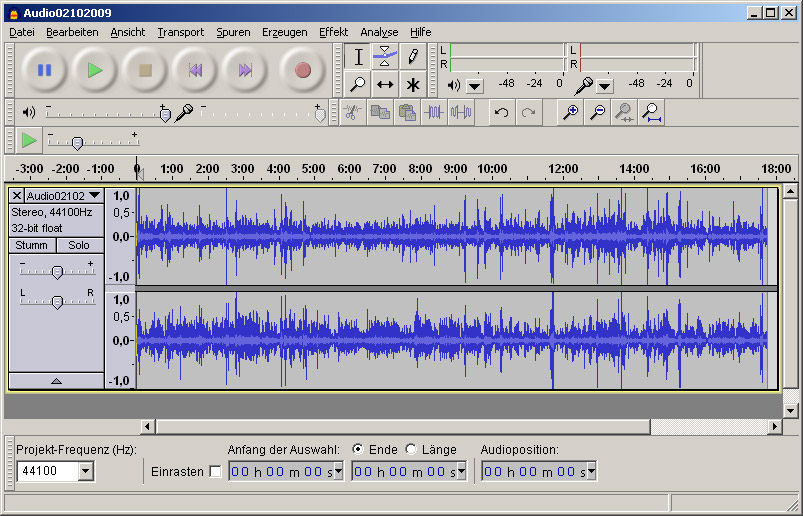Image resolution: width=803 pixels, height=516 pixels.
Task: Start recording with the red Record button
Action: pos(303,70)
